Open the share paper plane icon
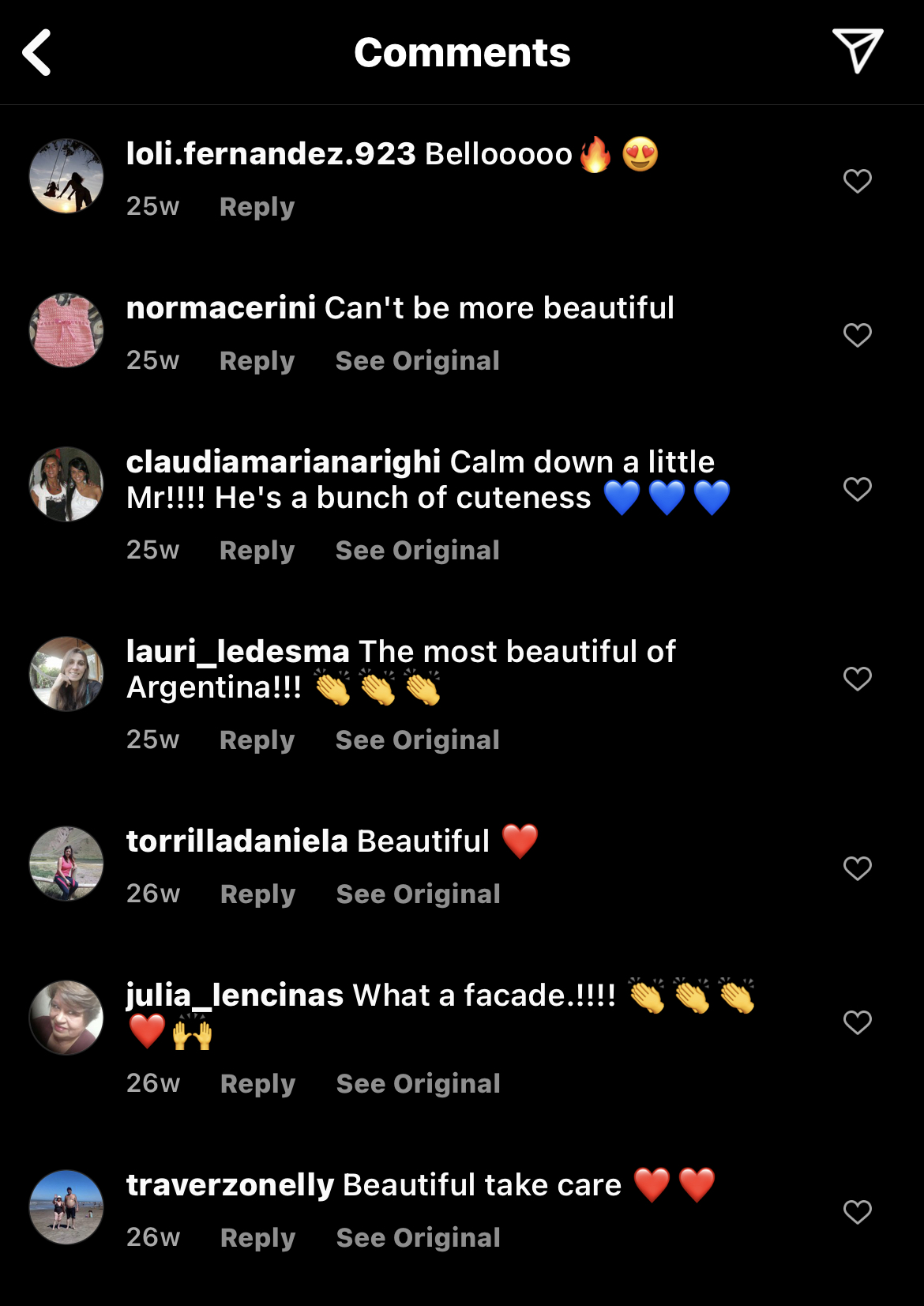This screenshot has width=924, height=1306. coord(858,51)
